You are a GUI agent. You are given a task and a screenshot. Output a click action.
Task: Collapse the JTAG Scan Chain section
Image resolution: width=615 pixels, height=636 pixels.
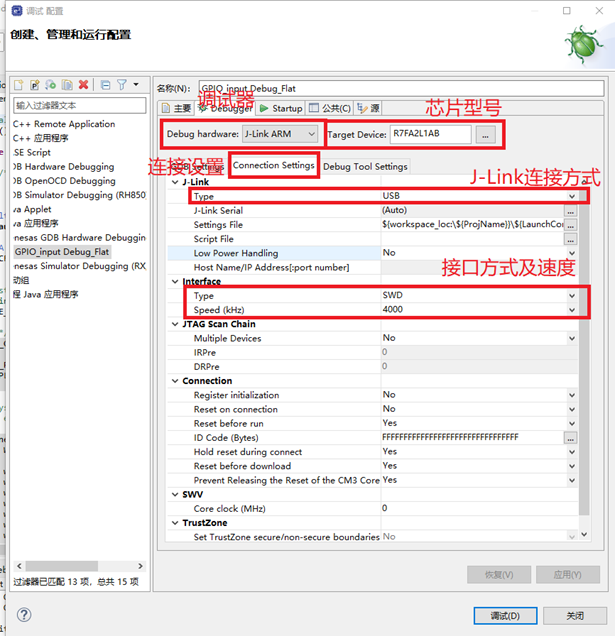pyautogui.click(x=175, y=324)
